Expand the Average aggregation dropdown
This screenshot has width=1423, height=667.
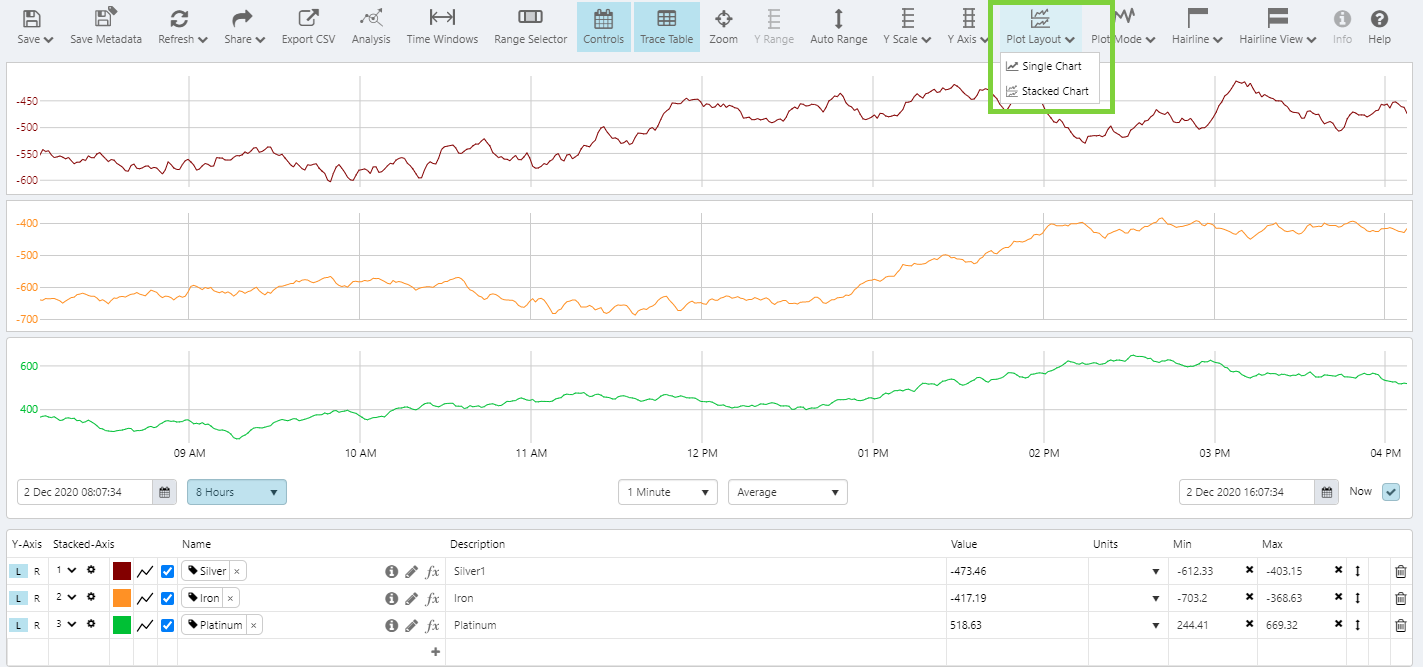[x=787, y=492]
